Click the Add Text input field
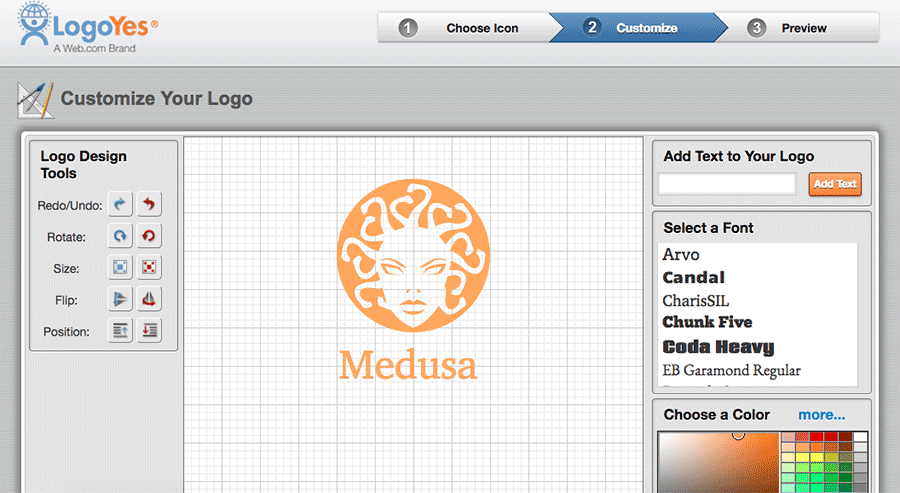Screen dimensions: 900x493 (x=727, y=184)
